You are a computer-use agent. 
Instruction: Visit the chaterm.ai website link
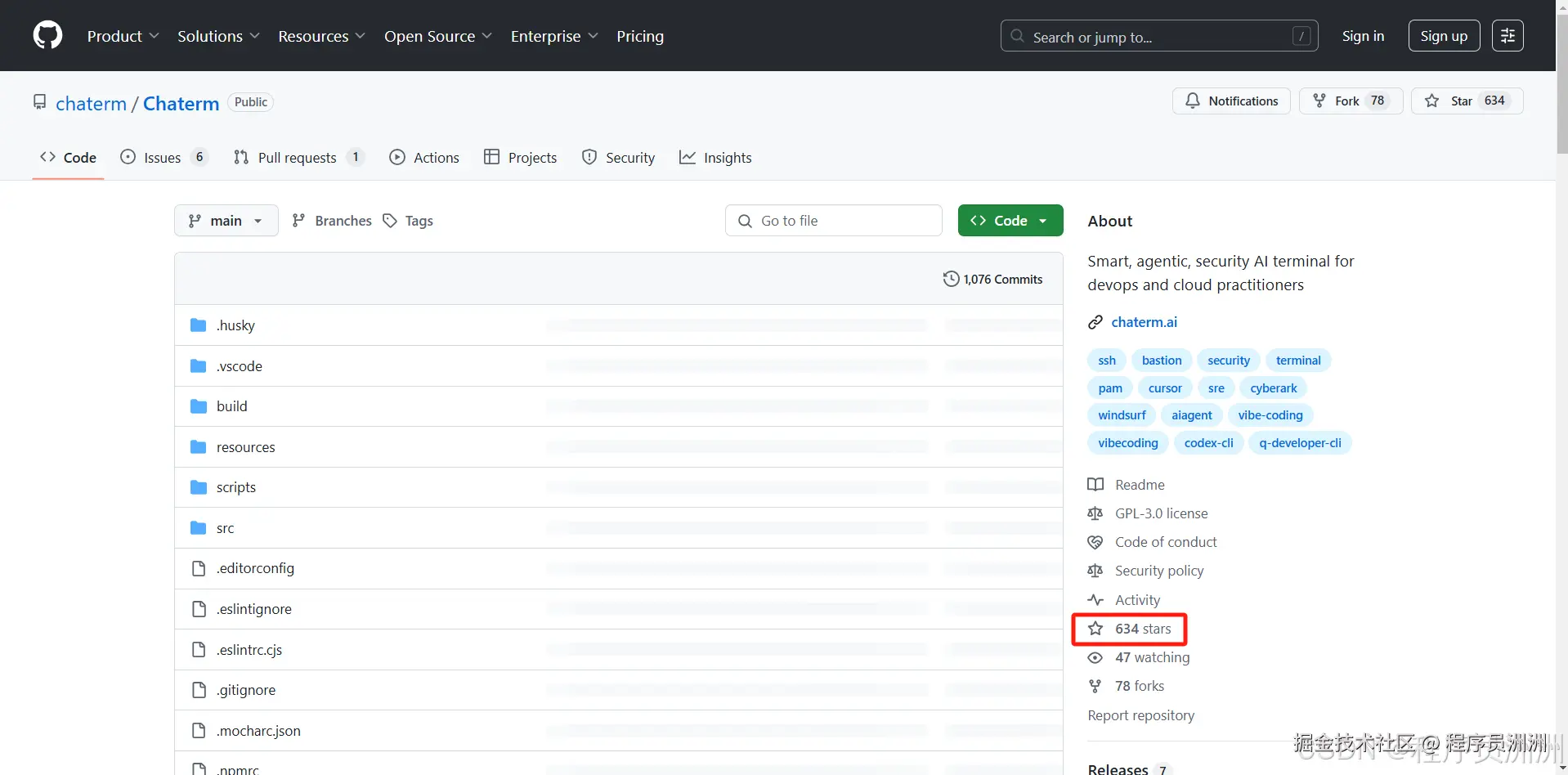(1144, 322)
